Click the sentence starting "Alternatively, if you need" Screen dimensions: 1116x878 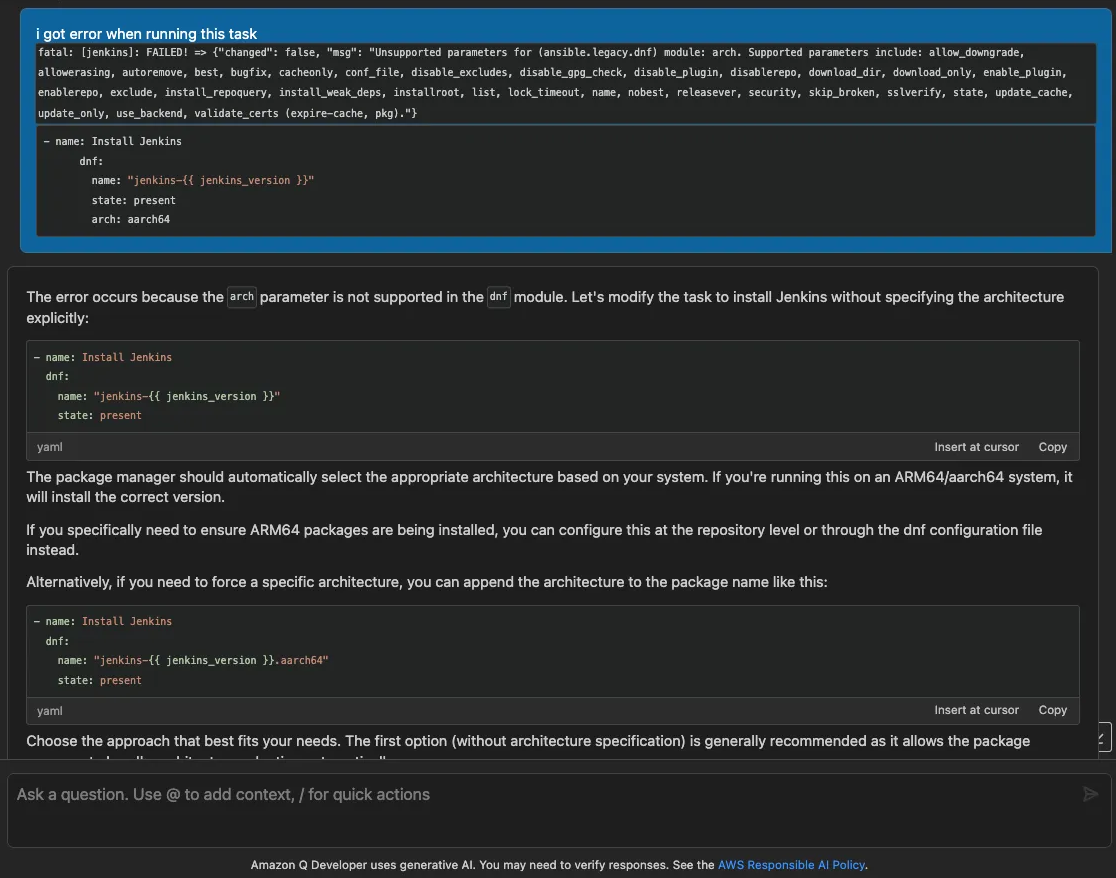(x=426, y=582)
